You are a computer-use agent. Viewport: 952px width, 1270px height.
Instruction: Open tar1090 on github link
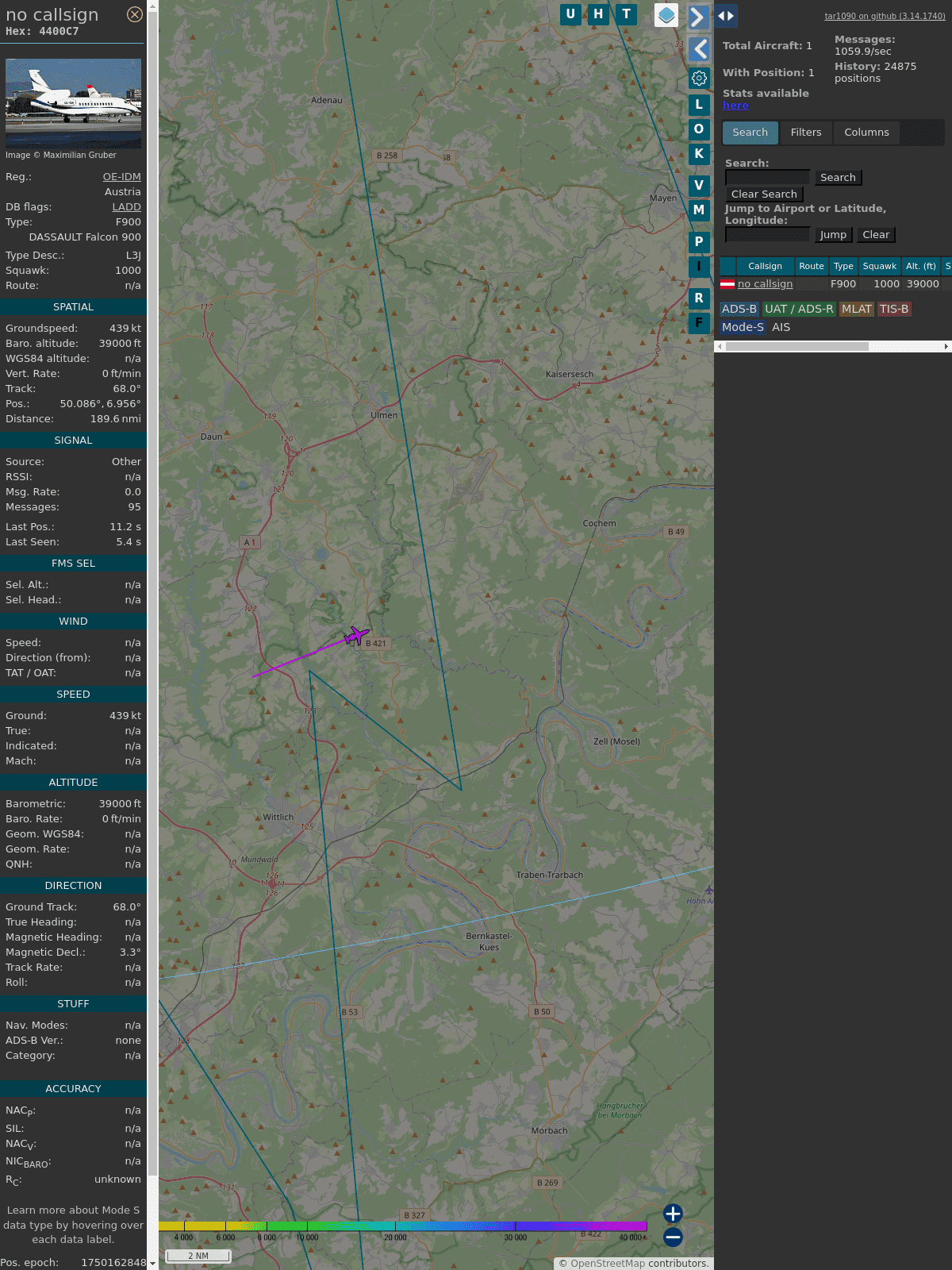click(885, 16)
